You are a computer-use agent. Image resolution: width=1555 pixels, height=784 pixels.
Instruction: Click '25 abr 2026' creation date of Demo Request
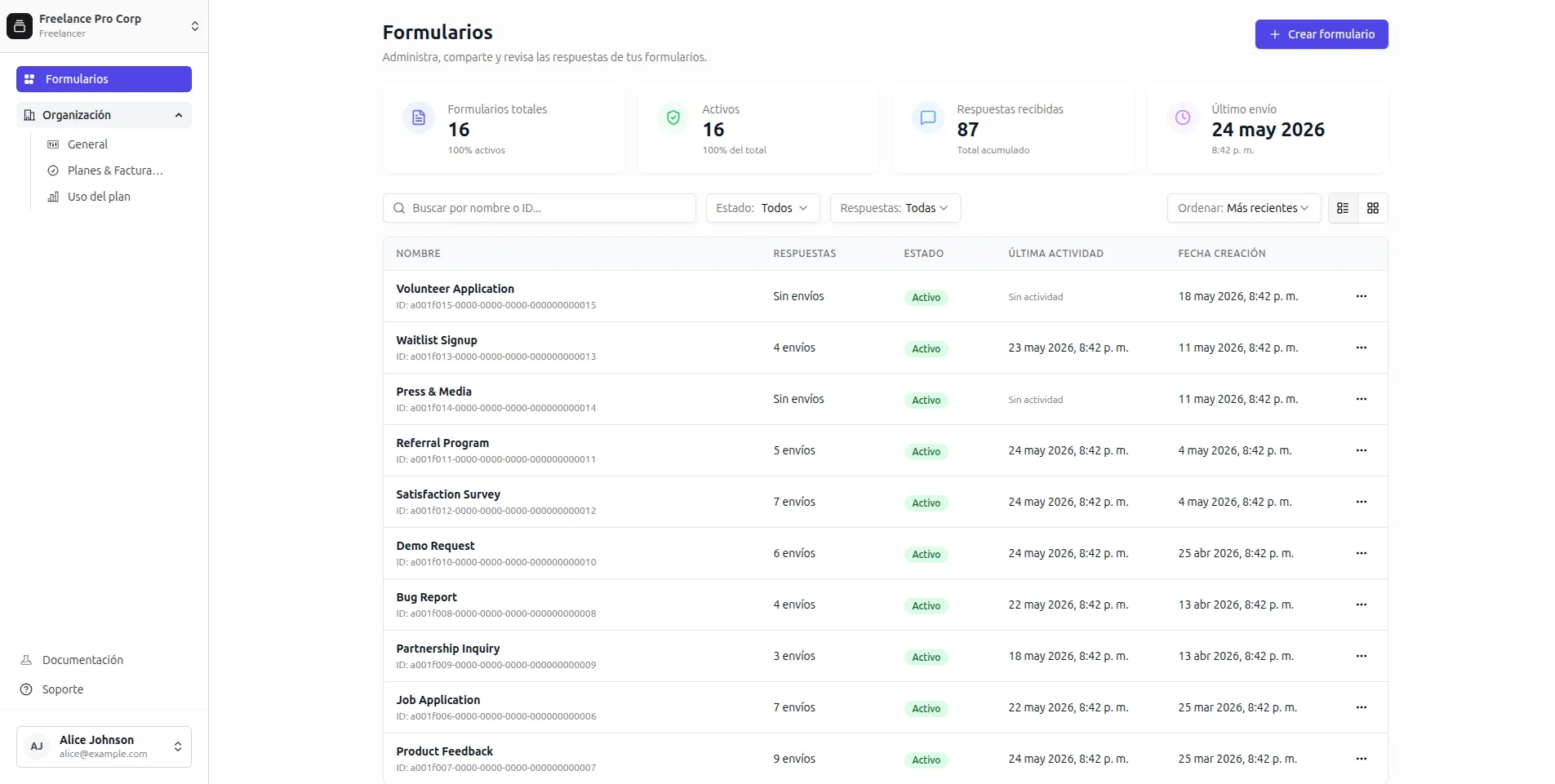1235,553
